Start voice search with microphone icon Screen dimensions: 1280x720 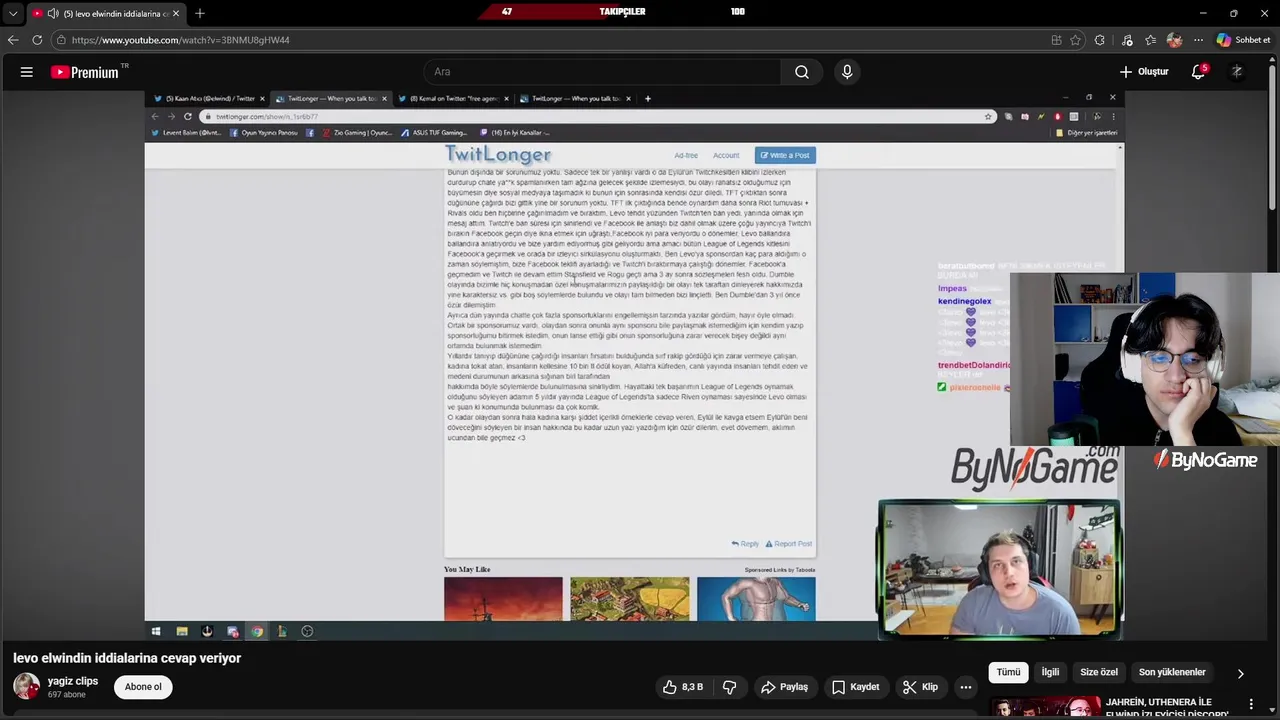[847, 72]
